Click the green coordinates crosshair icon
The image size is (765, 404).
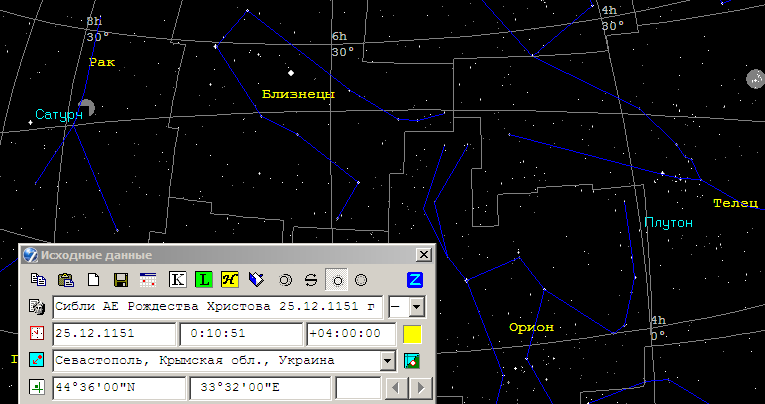point(37,387)
